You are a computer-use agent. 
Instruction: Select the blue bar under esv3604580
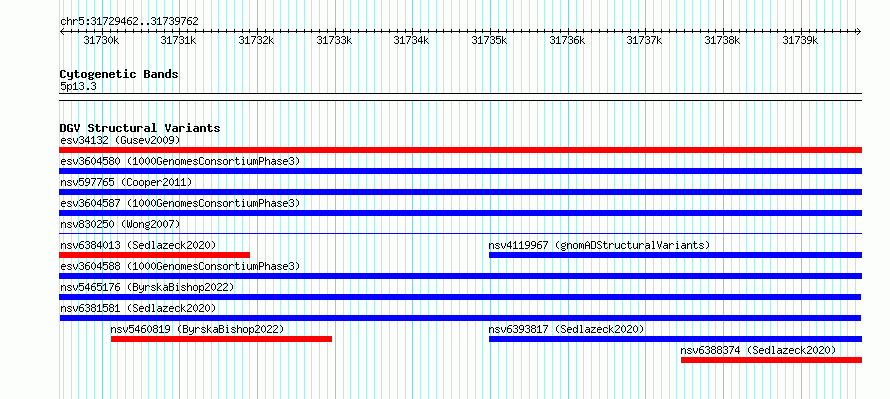[460, 171]
